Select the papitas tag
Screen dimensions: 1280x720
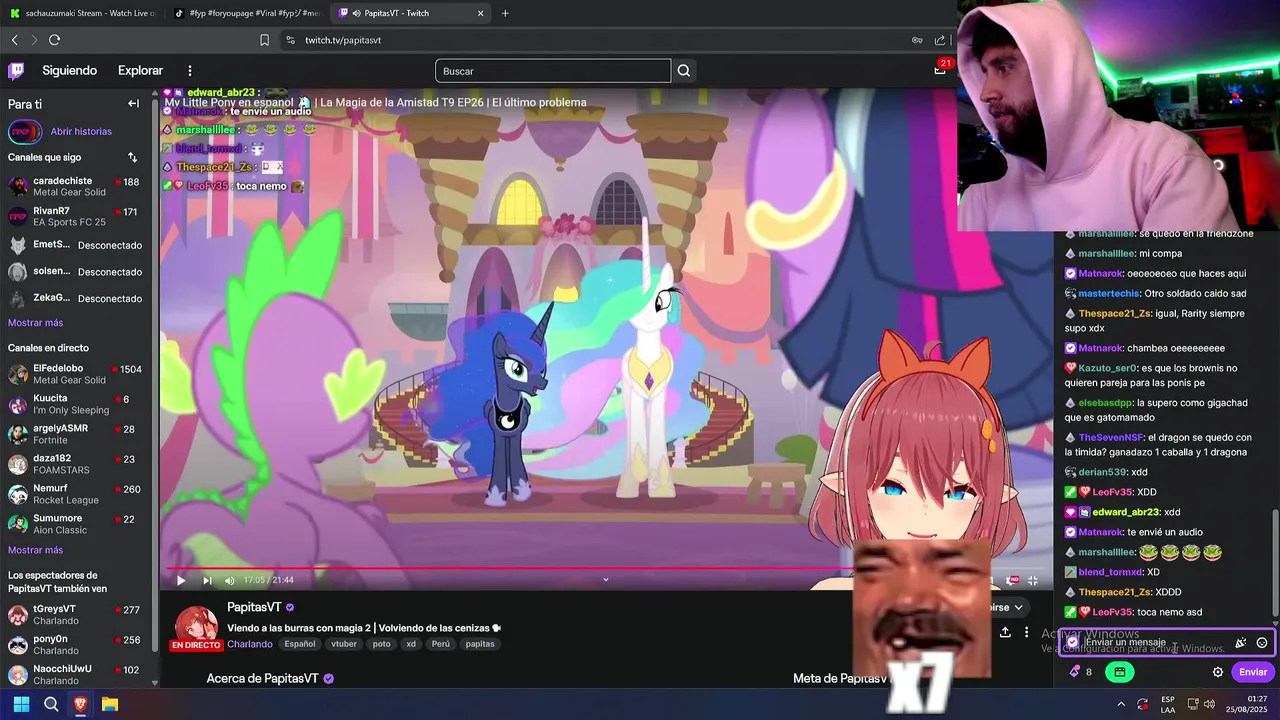pyautogui.click(x=480, y=644)
